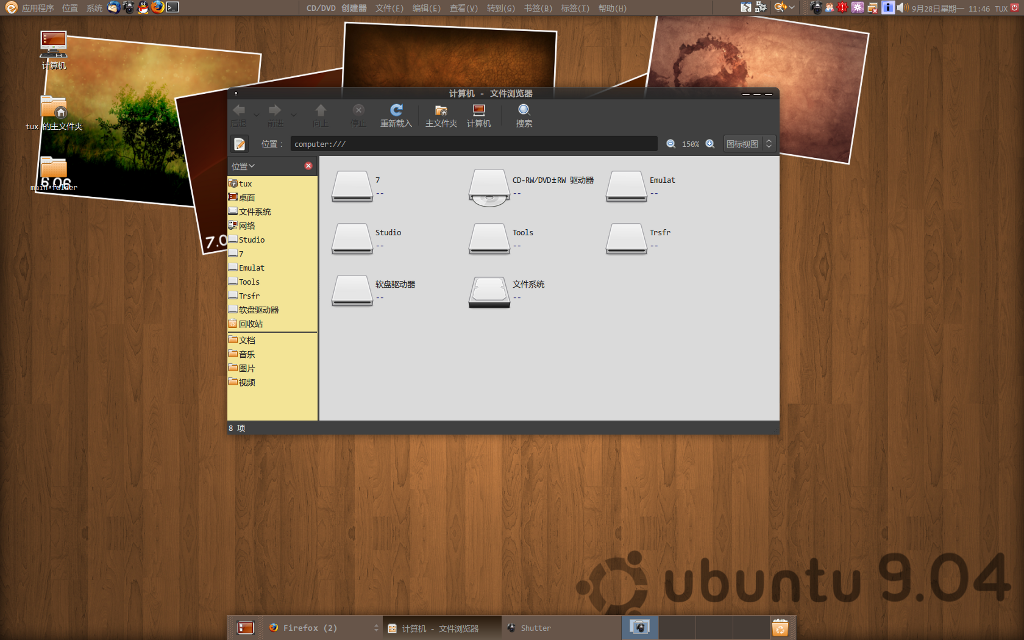This screenshot has height=640, width=1024.
Task: Open Emulat in the sidebar list
Action: coord(272,268)
